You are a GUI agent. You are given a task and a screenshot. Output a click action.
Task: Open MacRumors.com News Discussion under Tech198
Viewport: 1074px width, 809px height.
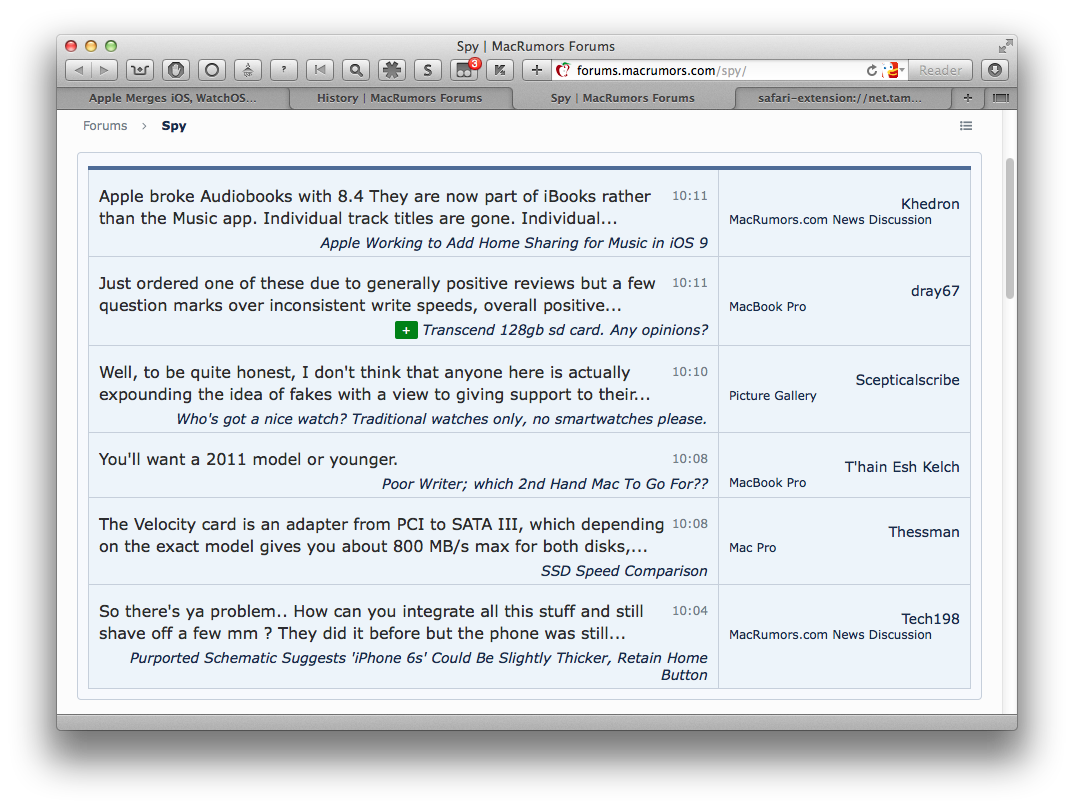click(830, 635)
